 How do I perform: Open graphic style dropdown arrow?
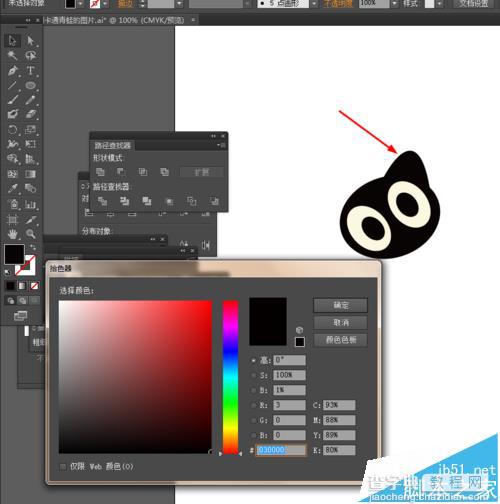[x=440, y=4]
